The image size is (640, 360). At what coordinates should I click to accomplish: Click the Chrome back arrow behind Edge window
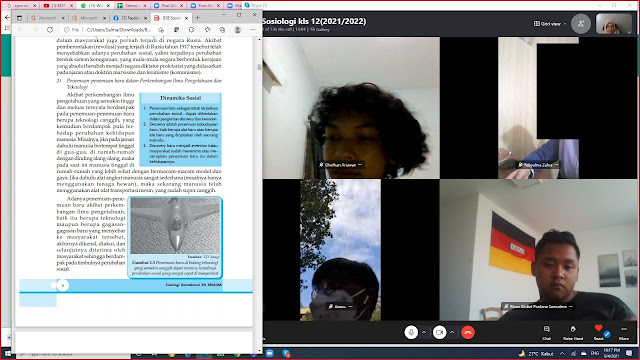pos(7,18)
